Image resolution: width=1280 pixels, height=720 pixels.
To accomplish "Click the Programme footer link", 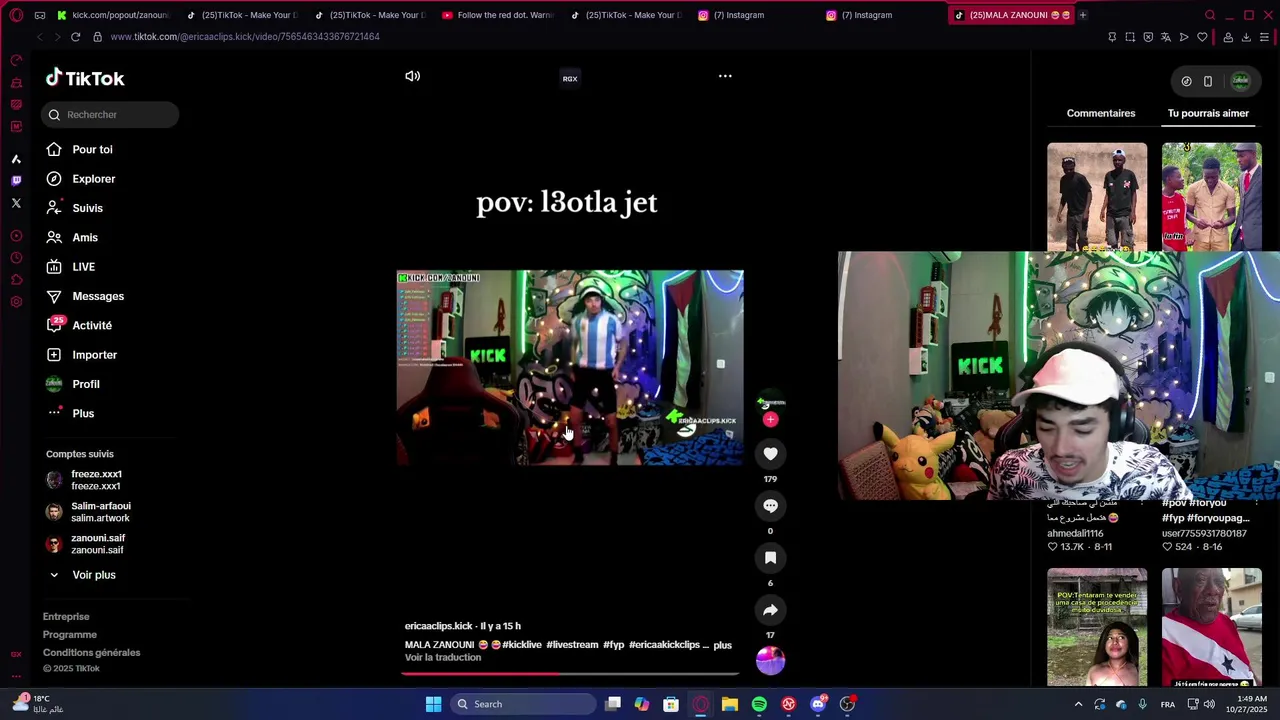I will [x=70, y=635].
